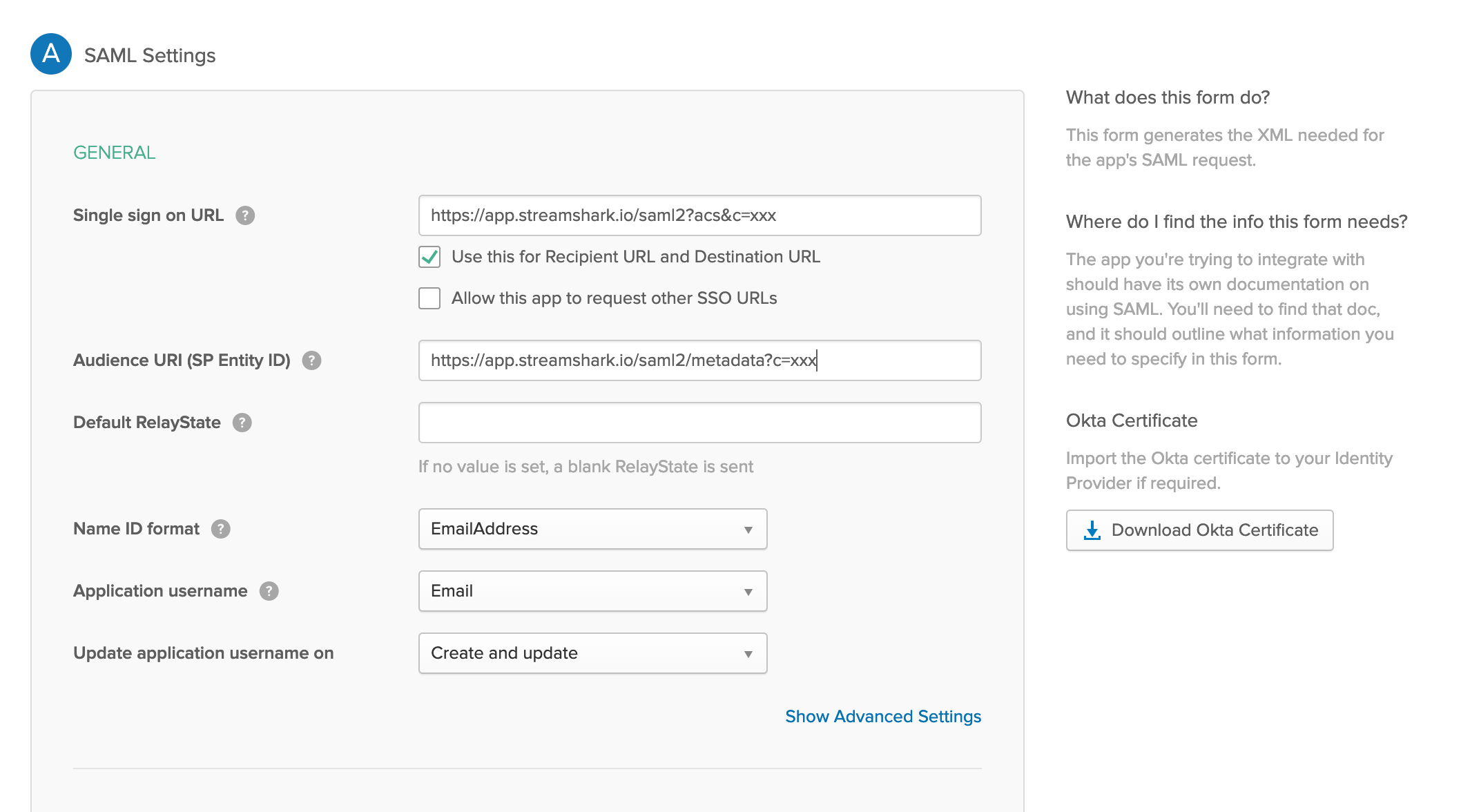Click the Name ID format help icon

(221, 529)
